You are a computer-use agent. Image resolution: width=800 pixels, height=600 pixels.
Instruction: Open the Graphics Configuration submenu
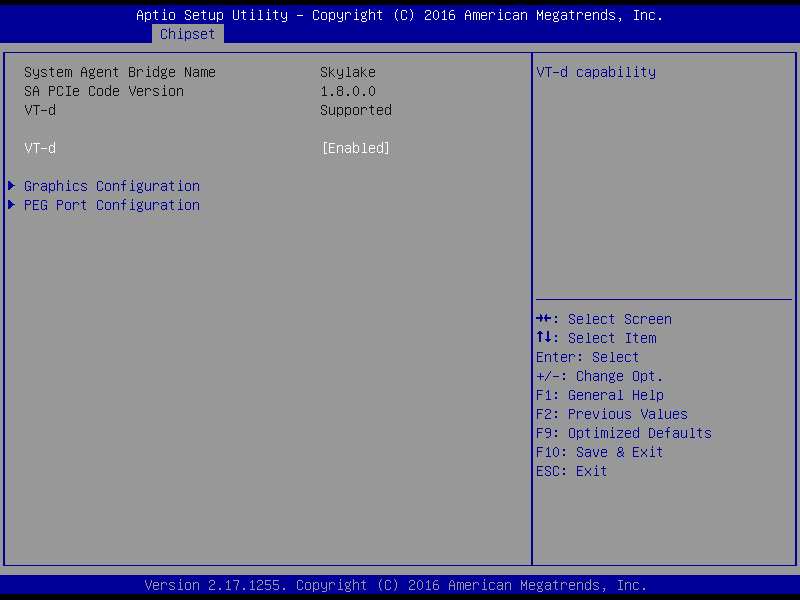112,186
